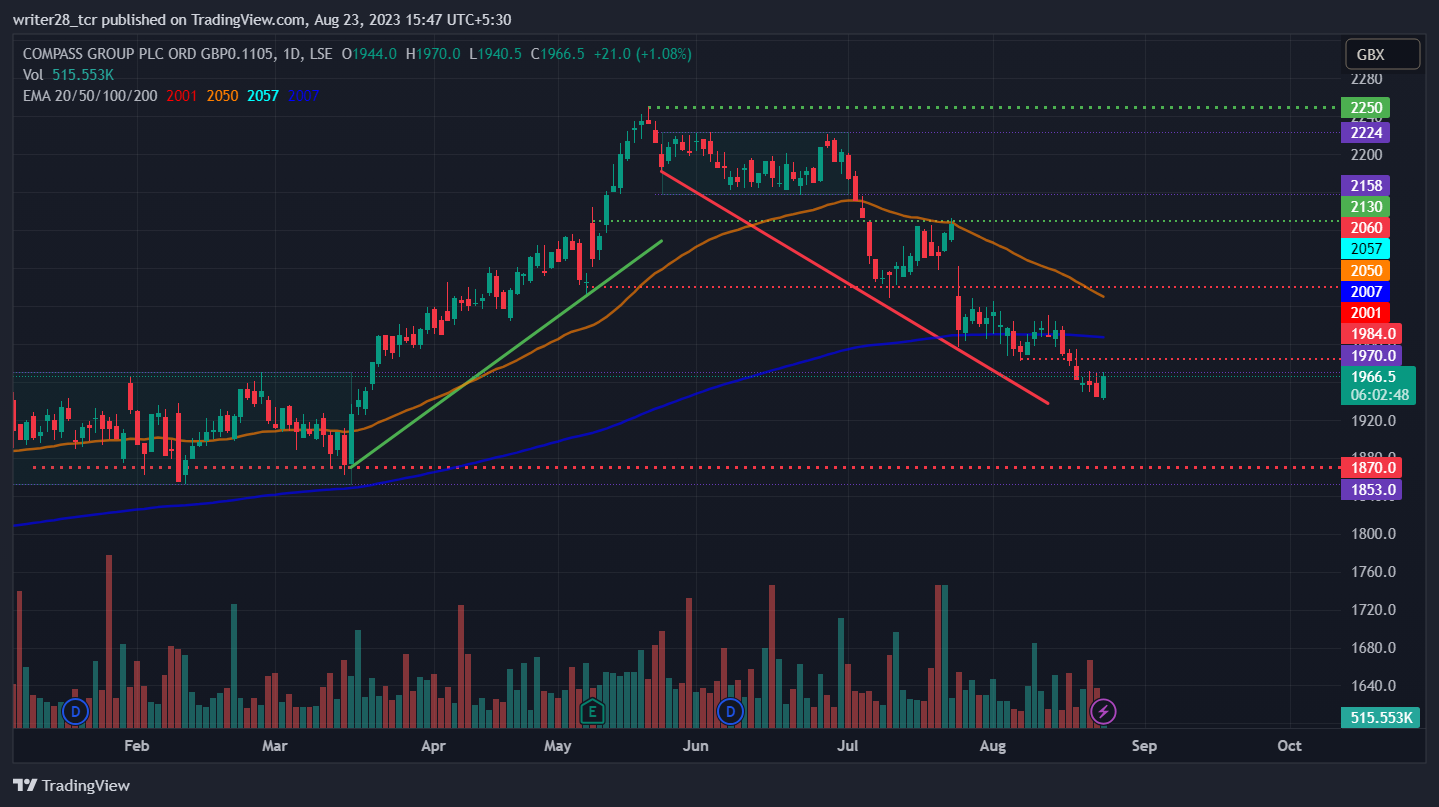1439x807 pixels.
Task: Click the 1760.0 price scale label
Action: pos(1371,572)
